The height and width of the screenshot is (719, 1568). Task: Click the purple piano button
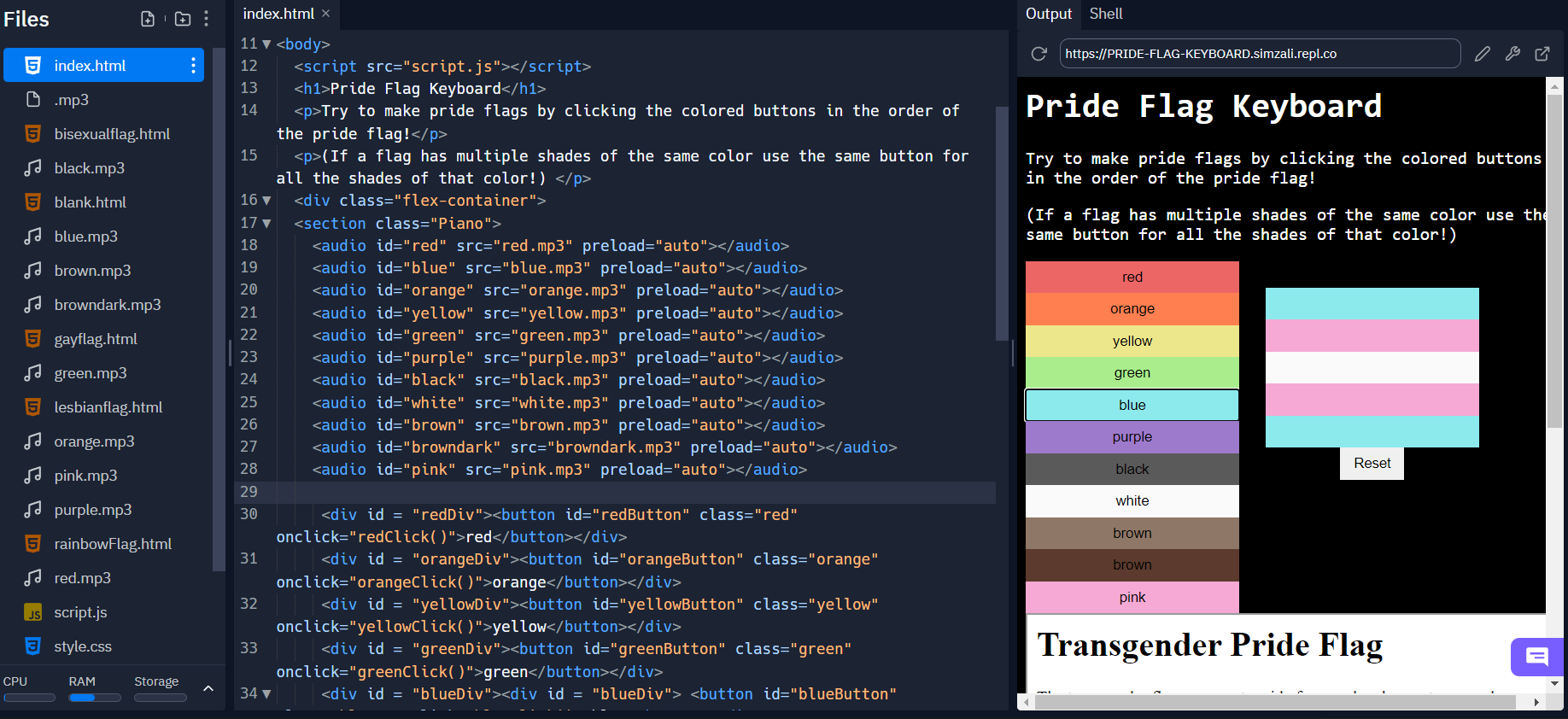pos(1132,437)
